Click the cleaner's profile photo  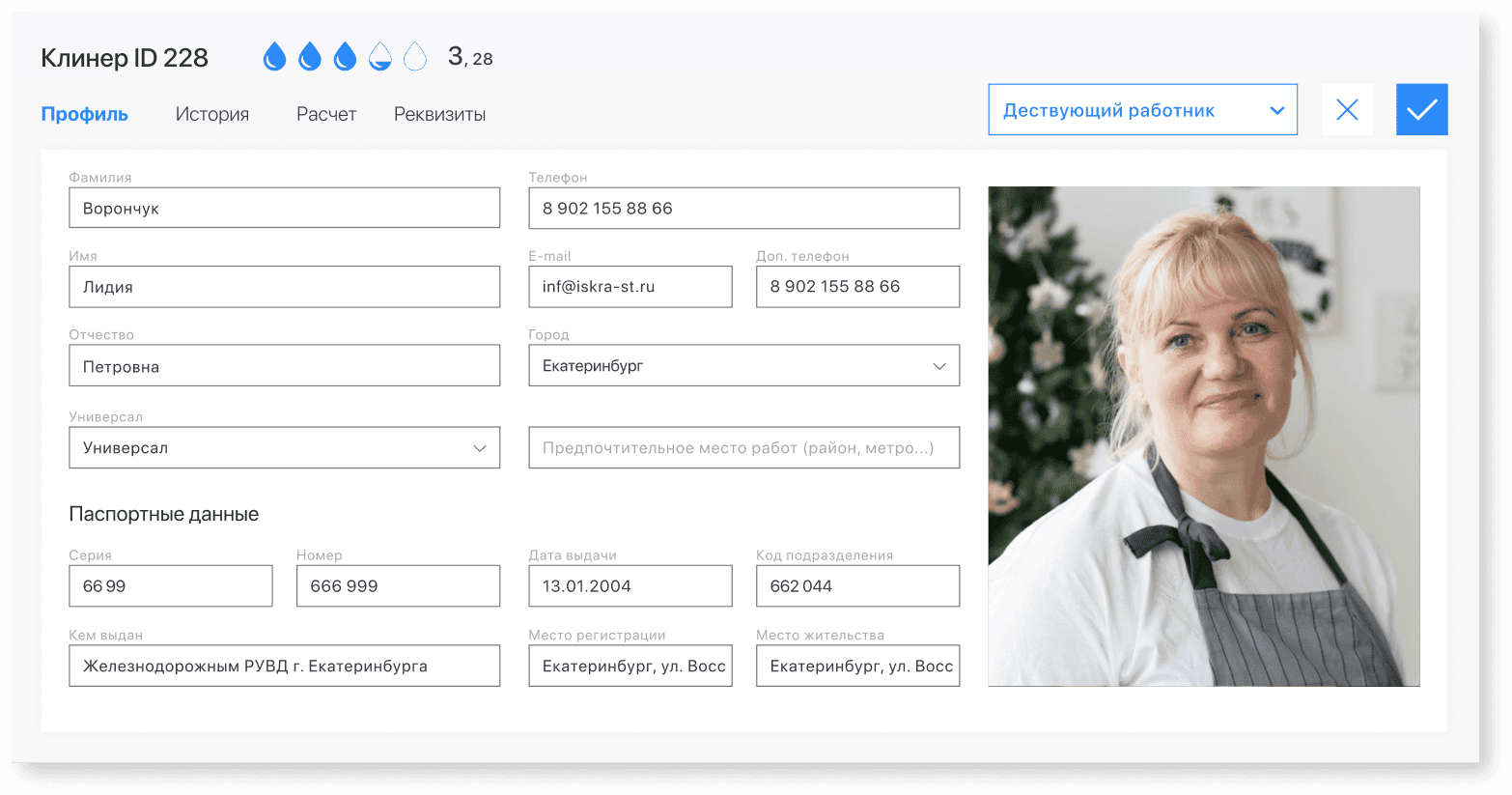[x=1203, y=437]
